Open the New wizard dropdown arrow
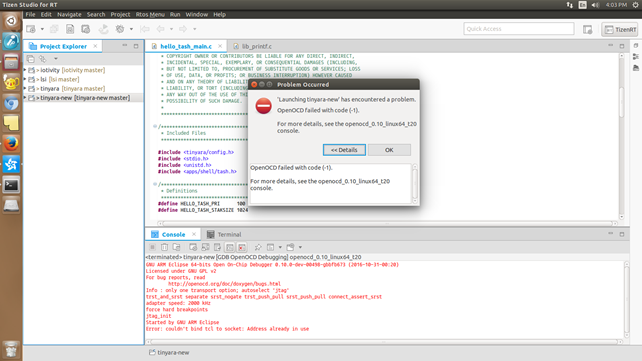Image resolution: width=642 pixels, height=361 pixels. [42, 29]
